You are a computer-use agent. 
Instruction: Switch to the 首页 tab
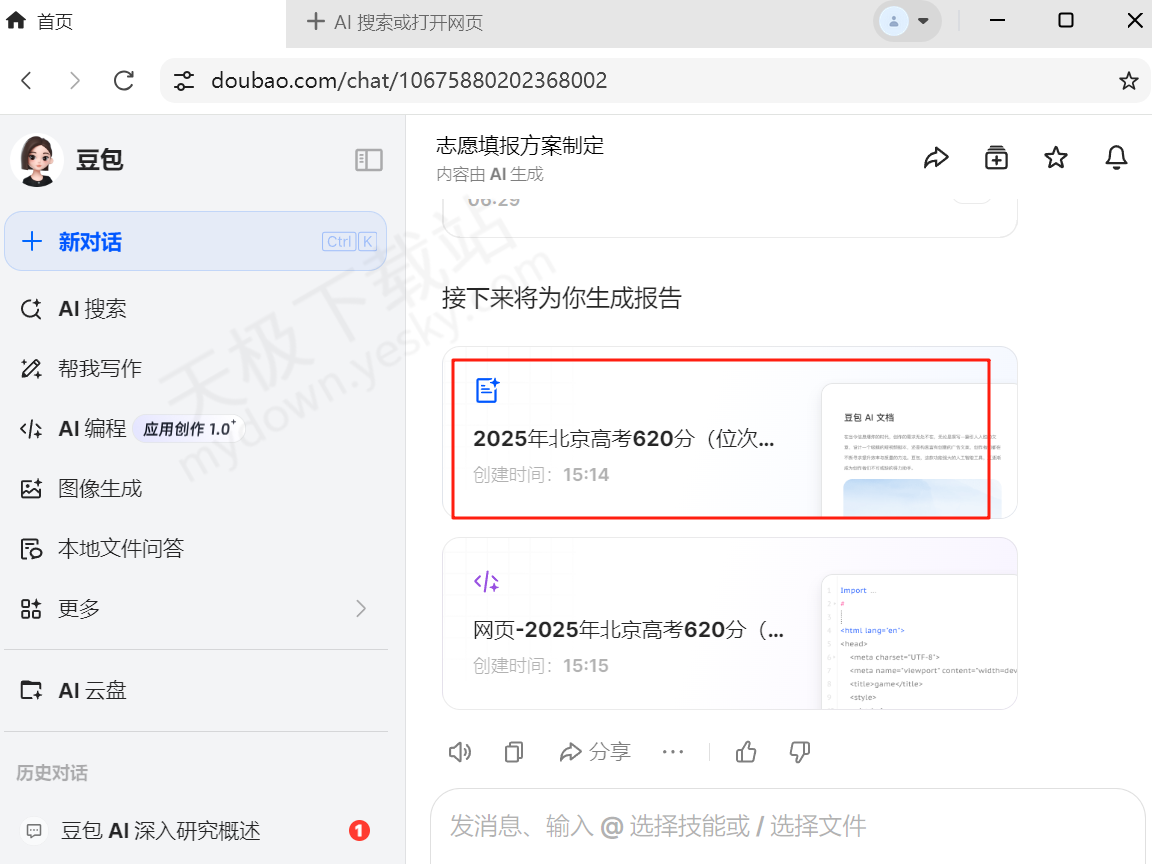pos(40,20)
